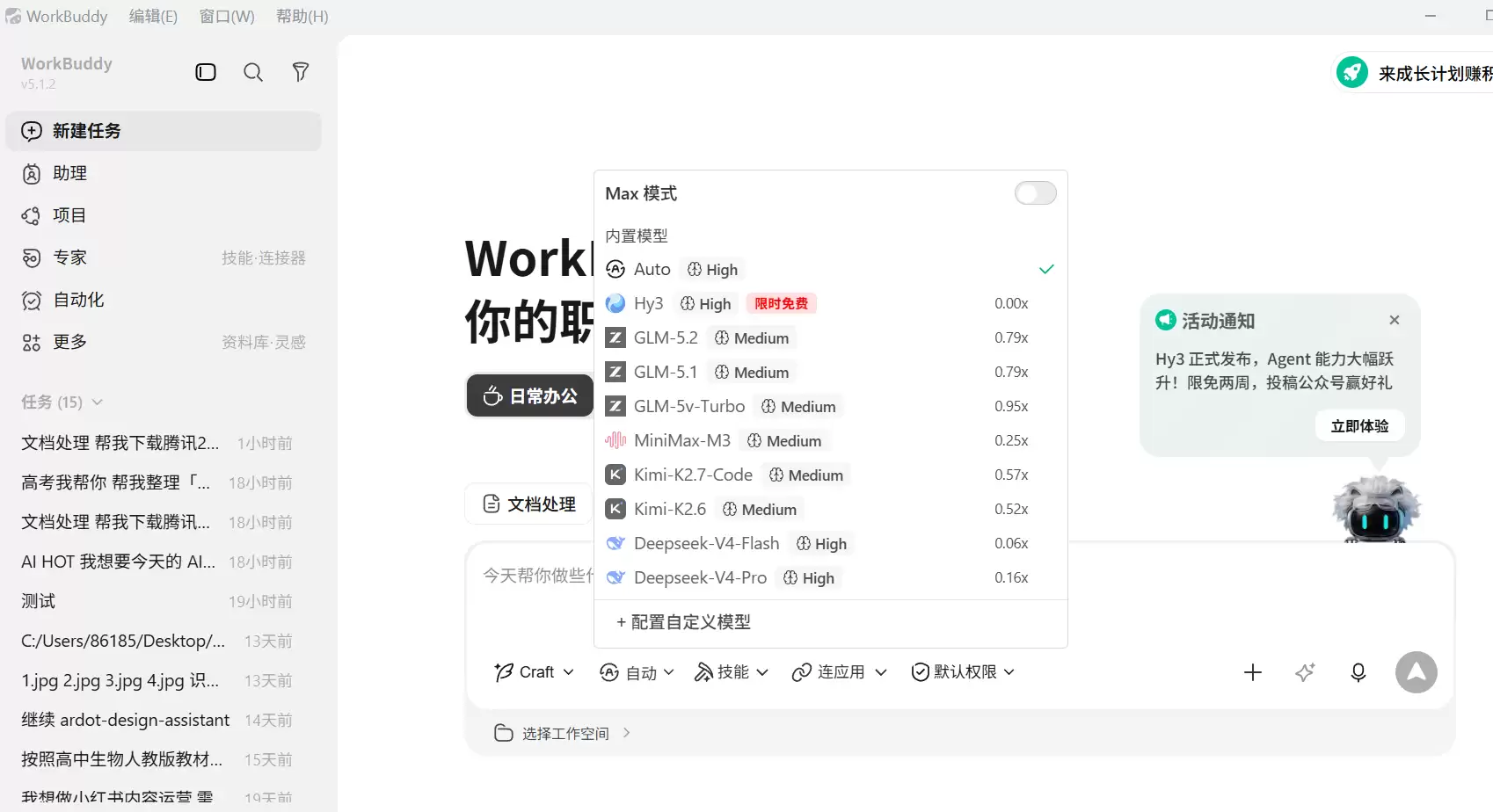Open the 编辑(E) menu

tap(153, 17)
